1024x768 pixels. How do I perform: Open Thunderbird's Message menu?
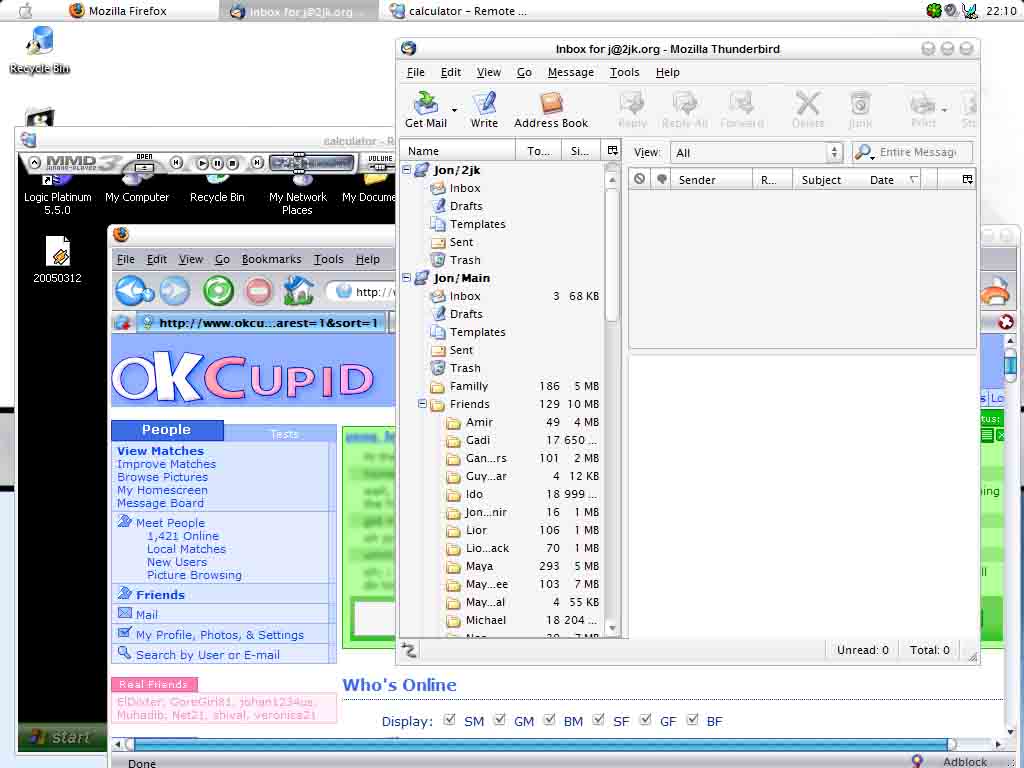(x=570, y=72)
